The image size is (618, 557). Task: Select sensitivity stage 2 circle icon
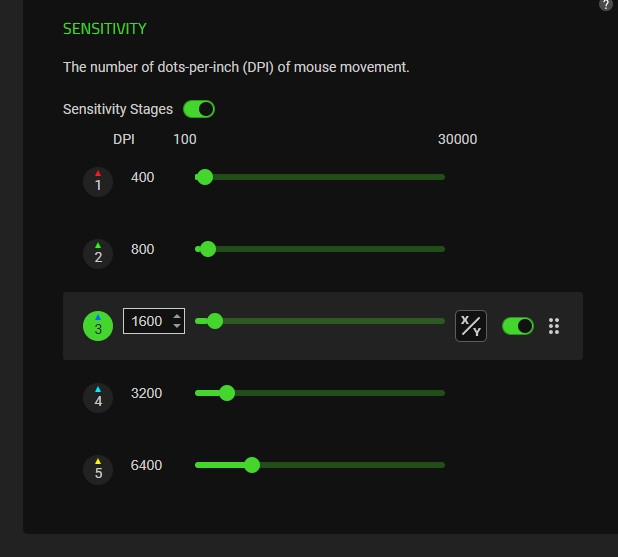(98, 254)
